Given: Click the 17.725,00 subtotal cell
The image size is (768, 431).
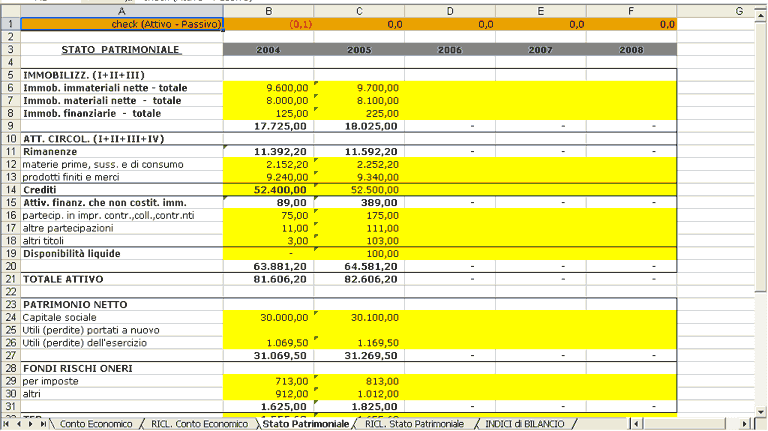Looking at the screenshot, I should 268,126.
